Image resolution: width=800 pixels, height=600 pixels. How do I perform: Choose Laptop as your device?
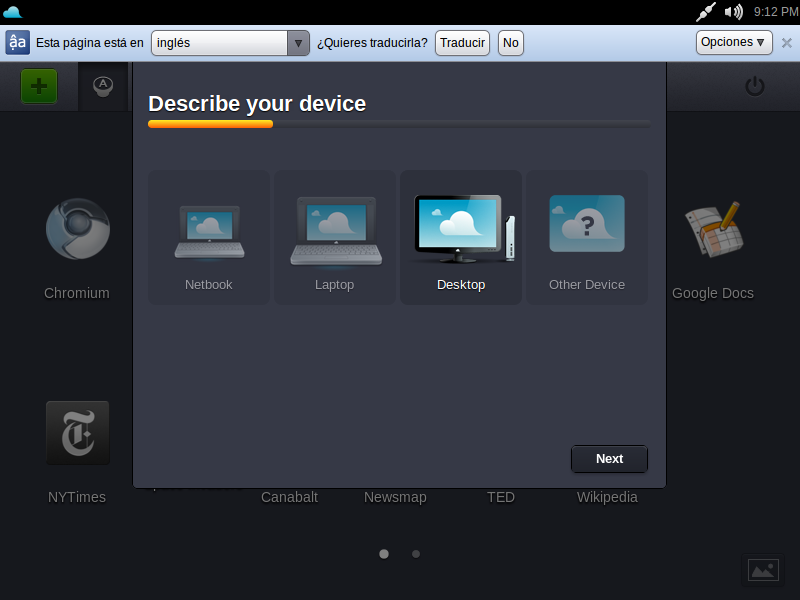(335, 237)
